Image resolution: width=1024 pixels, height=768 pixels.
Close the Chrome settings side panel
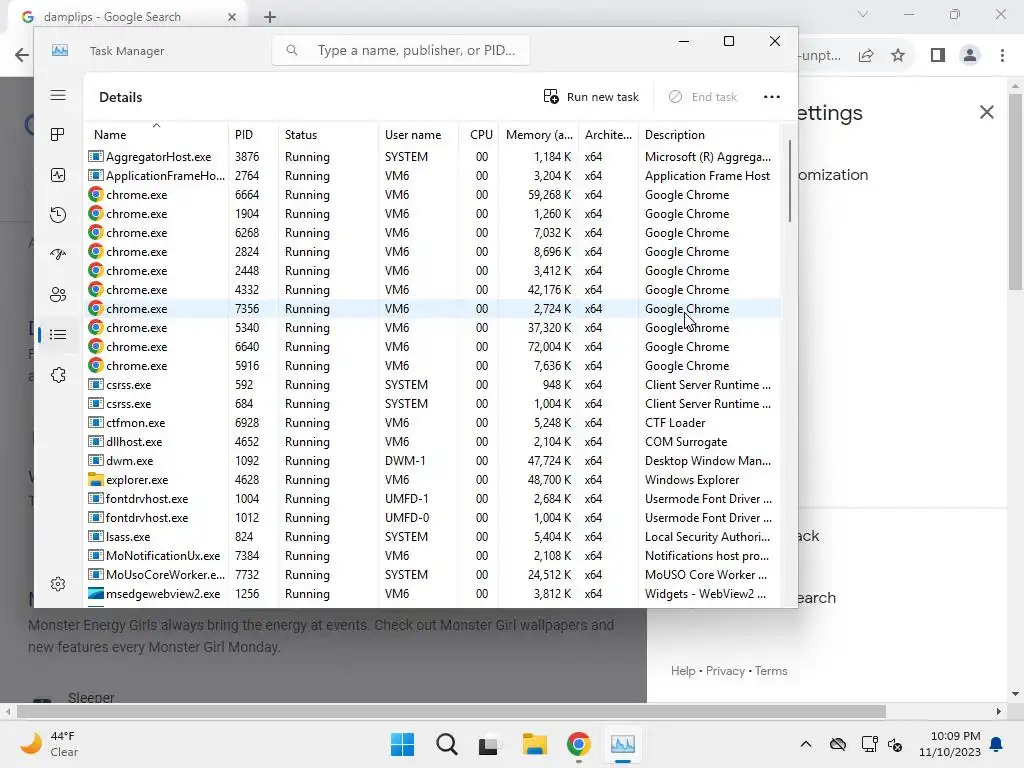(x=987, y=112)
